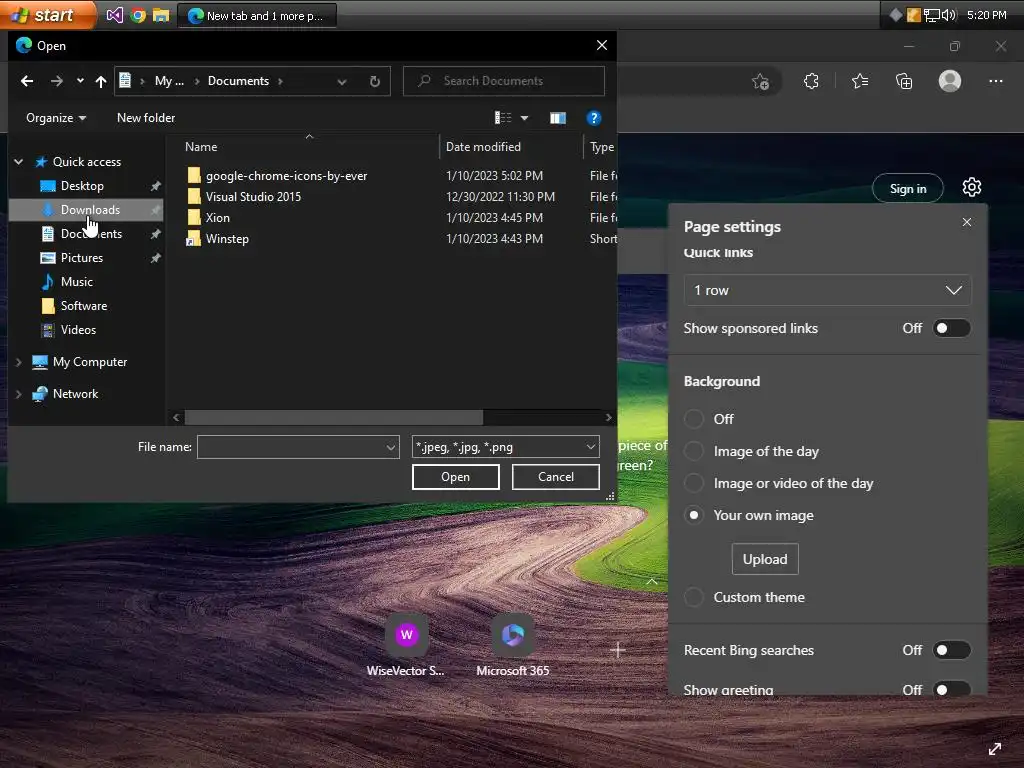Refresh the Documents folder listing
The width and height of the screenshot is (1024, 768).
[x=375, y=81]
